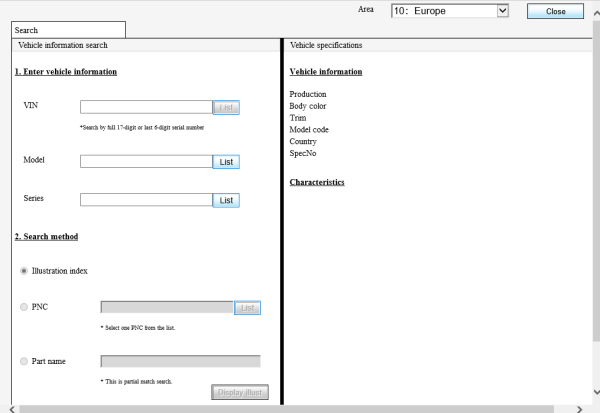Click the Close button
Image resolution: width=600 pixels, height=413 pixels.
(555, 11)
